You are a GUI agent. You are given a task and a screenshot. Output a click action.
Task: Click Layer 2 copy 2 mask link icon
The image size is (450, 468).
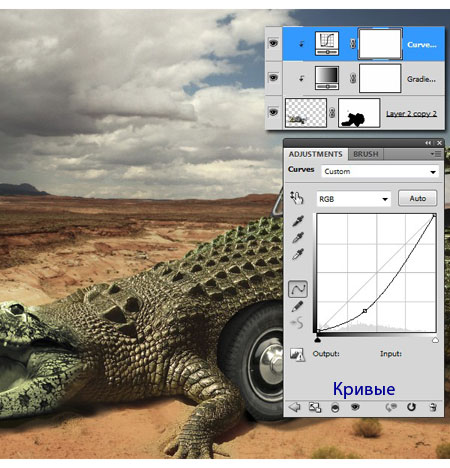pos(332,113)
